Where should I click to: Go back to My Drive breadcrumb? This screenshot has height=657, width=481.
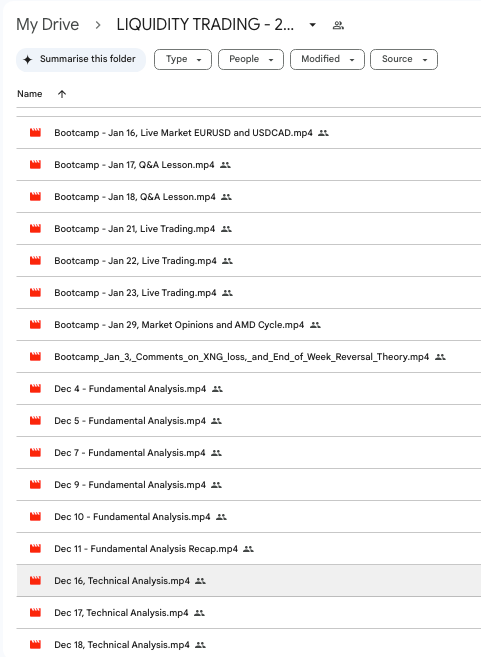47,25
